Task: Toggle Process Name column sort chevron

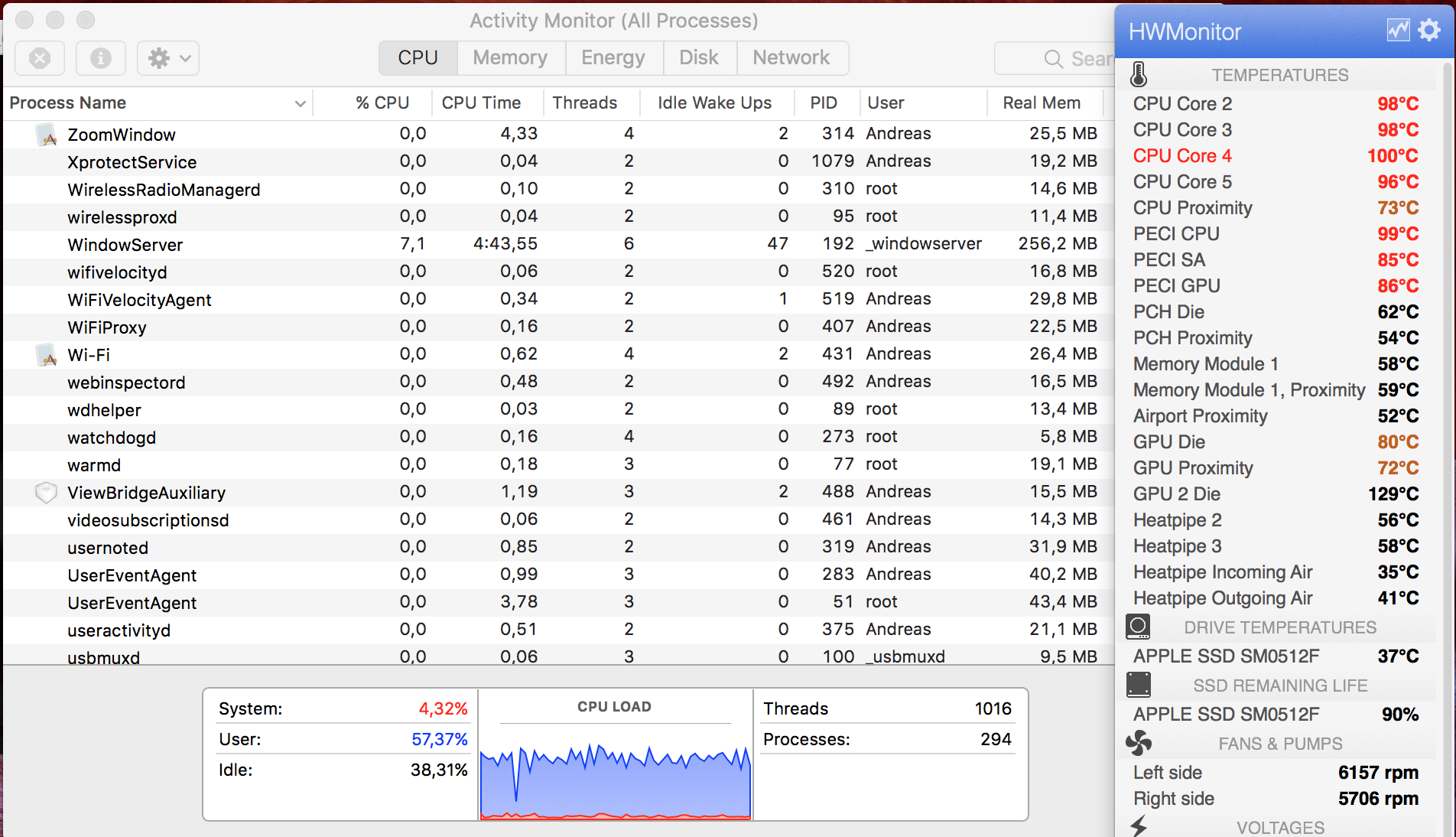Action: tap(300, 103)
